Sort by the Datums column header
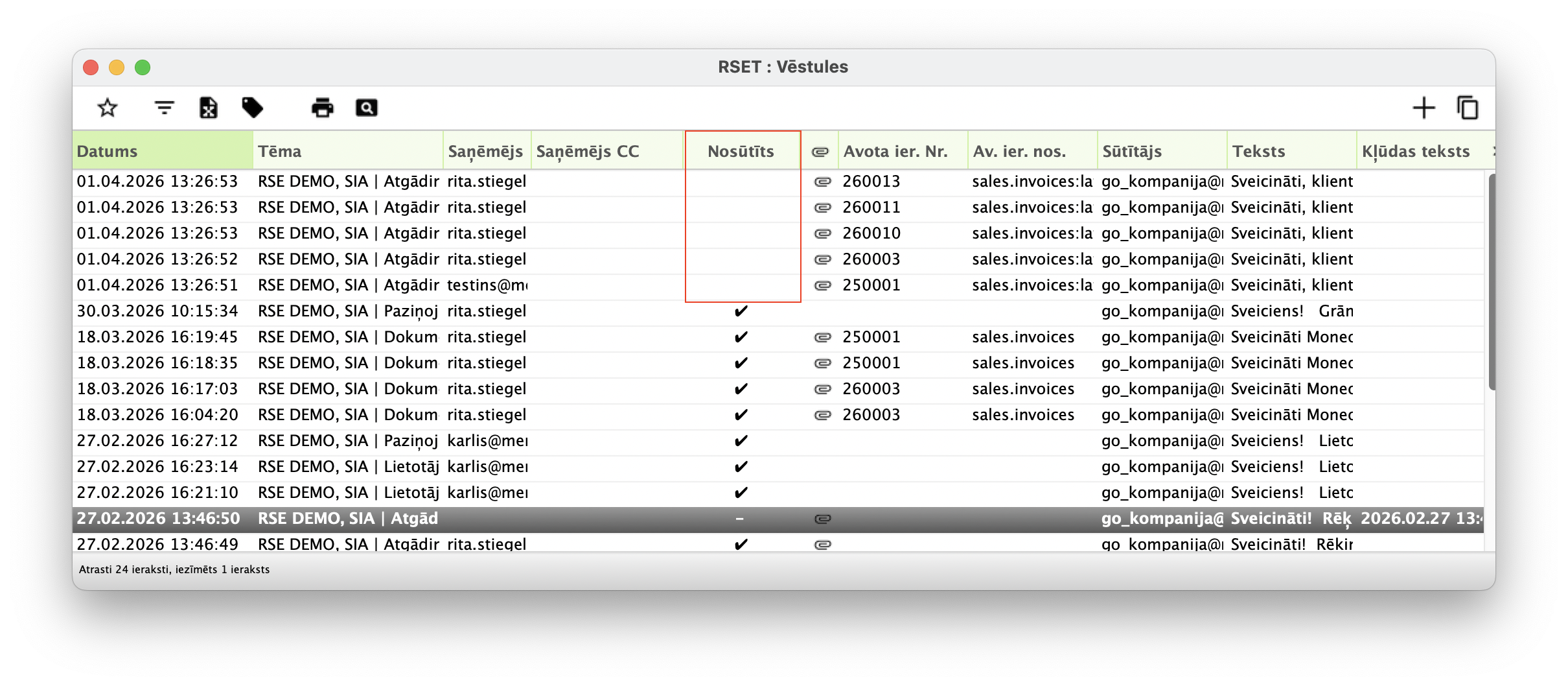This screenshot has width=1568, height=686. pos(162,152)
